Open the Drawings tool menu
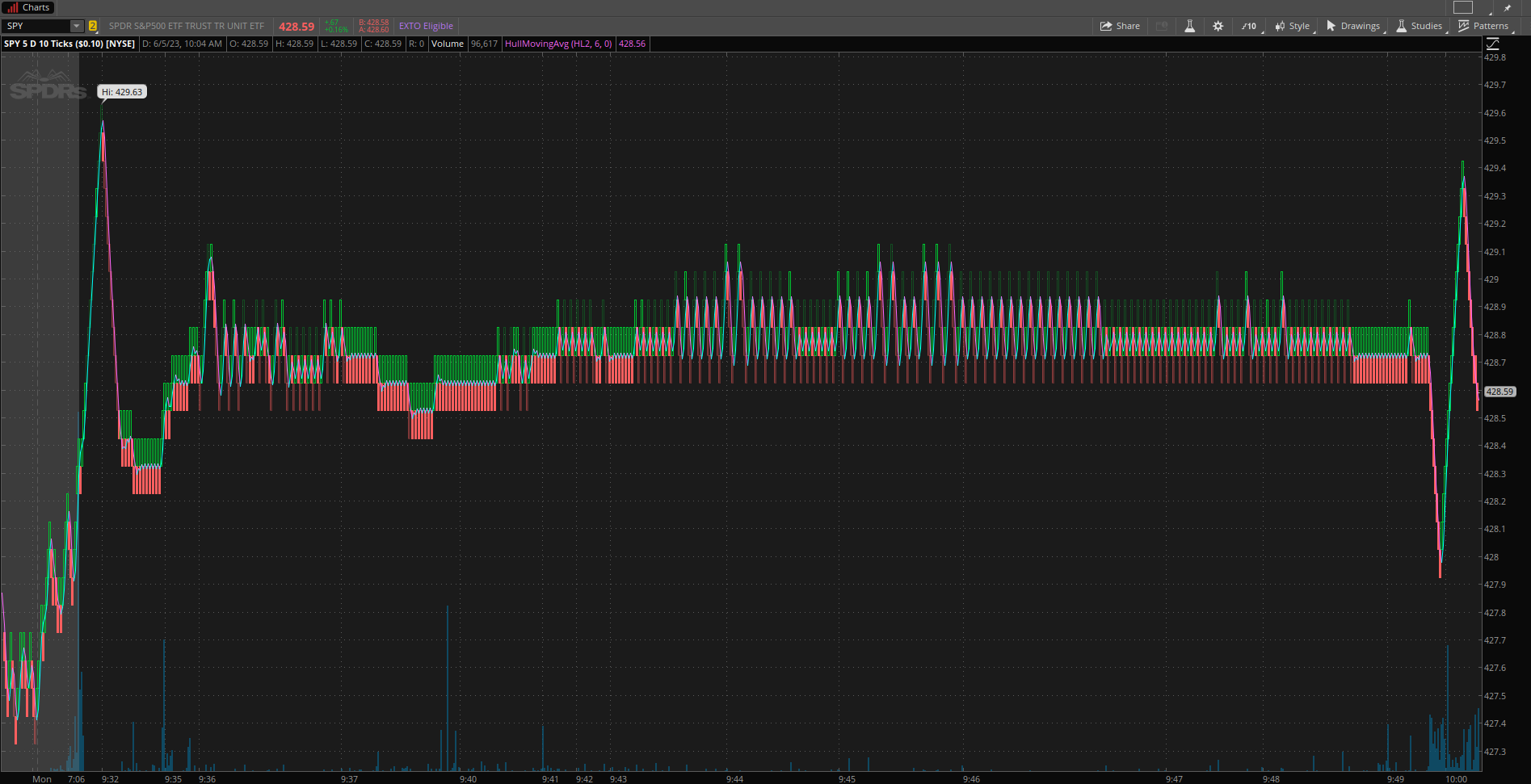The height and width of the screenshot is (784, 1531). [1353, 26]
